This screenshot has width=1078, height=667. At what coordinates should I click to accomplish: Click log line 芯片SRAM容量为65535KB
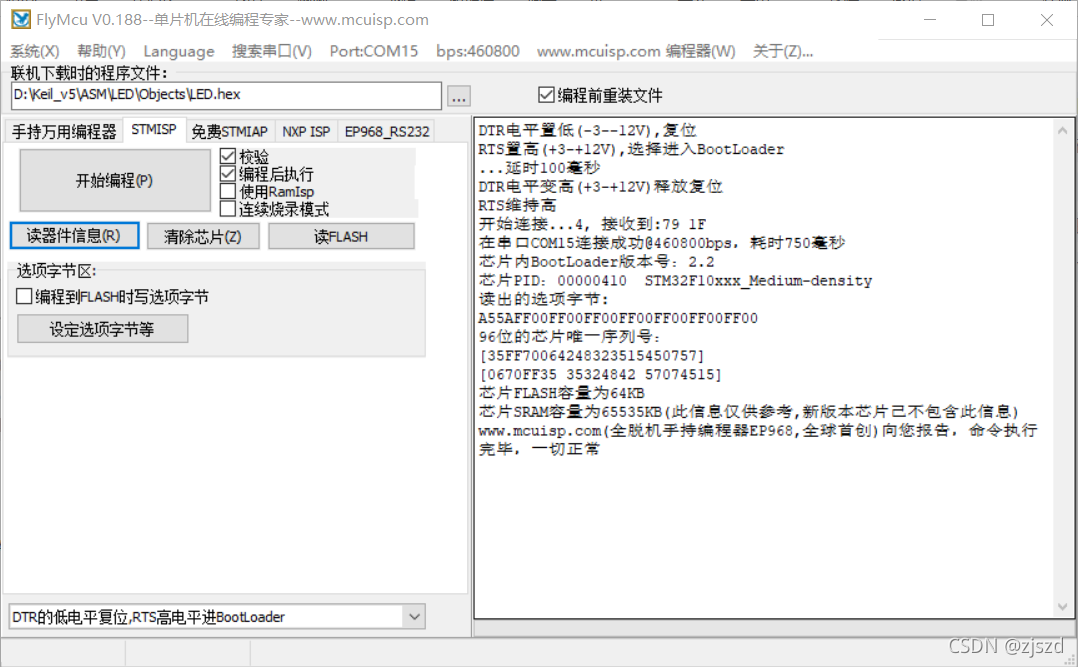pyautogui.click(x=749, y=412)
